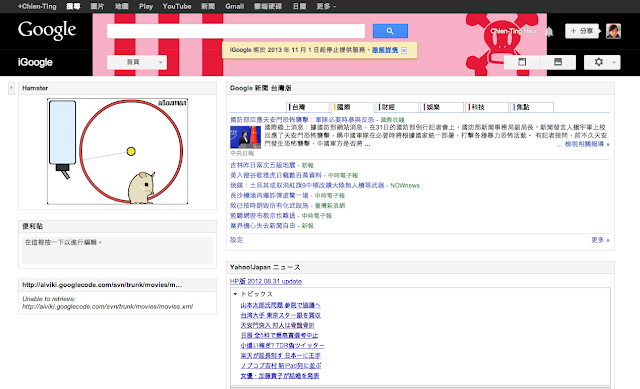Click the Chien-Ting Hsu name text
Screen dimensions: 640x389
point(513,31)
